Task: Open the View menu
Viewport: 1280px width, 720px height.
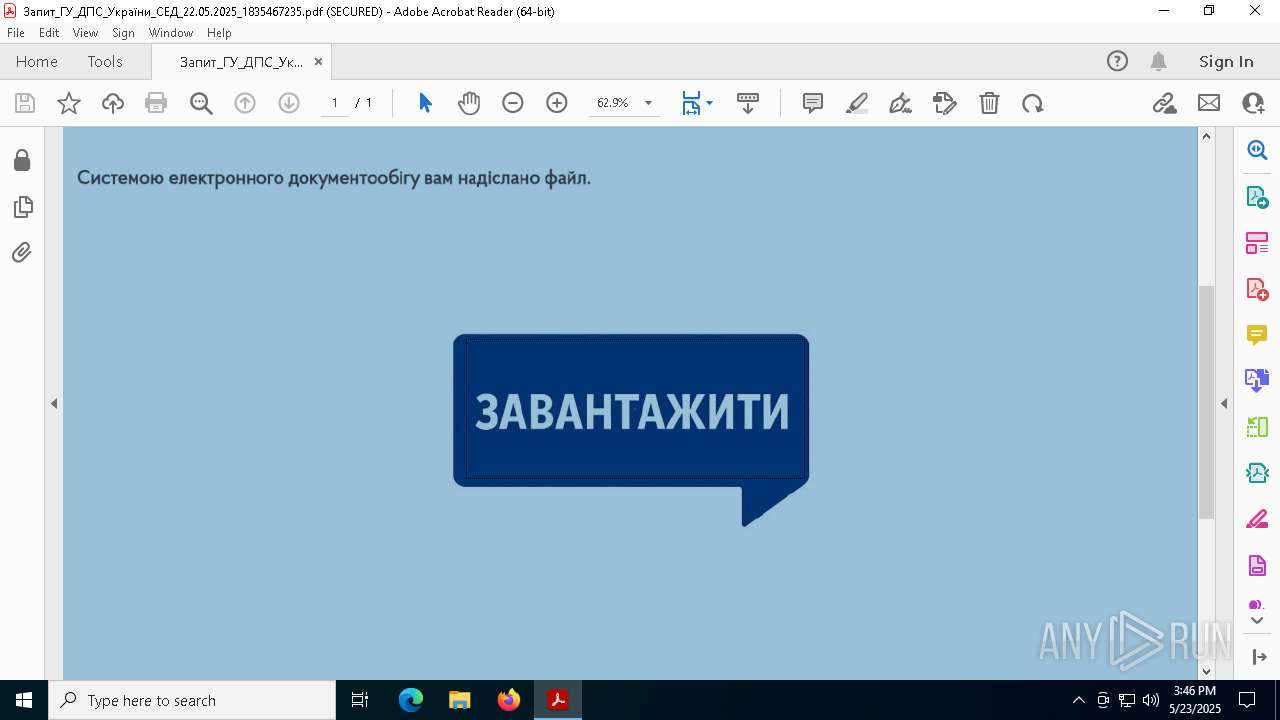Action: point(85,33)
